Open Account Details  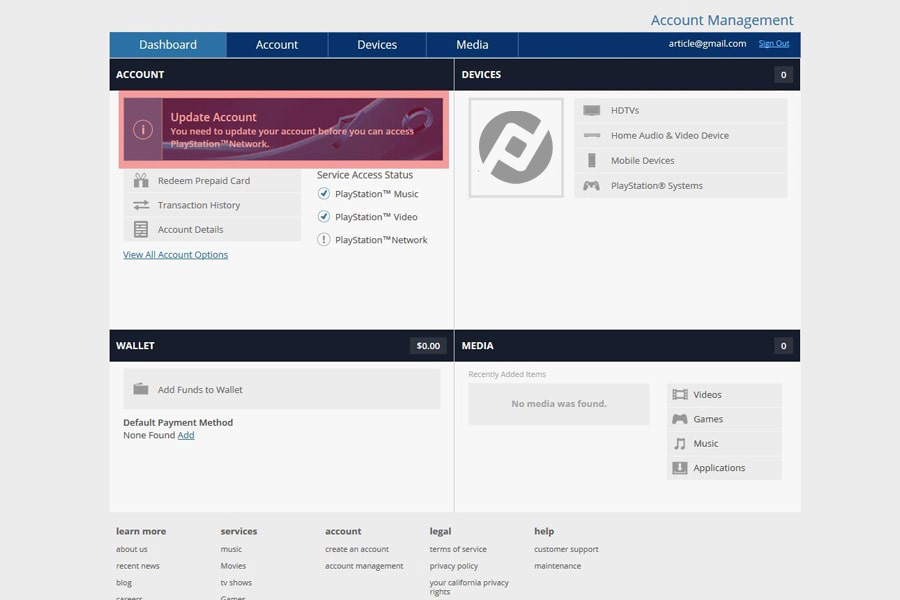[212, 229]
